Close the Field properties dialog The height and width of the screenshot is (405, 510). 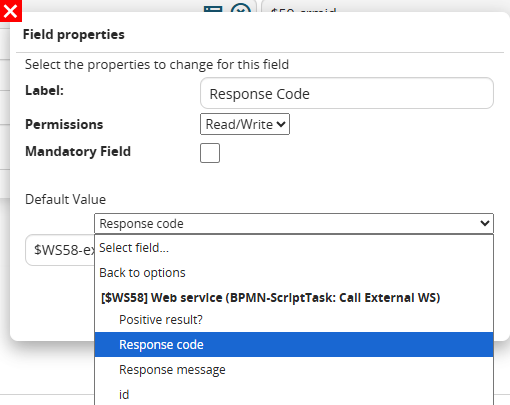coord(11,11)
